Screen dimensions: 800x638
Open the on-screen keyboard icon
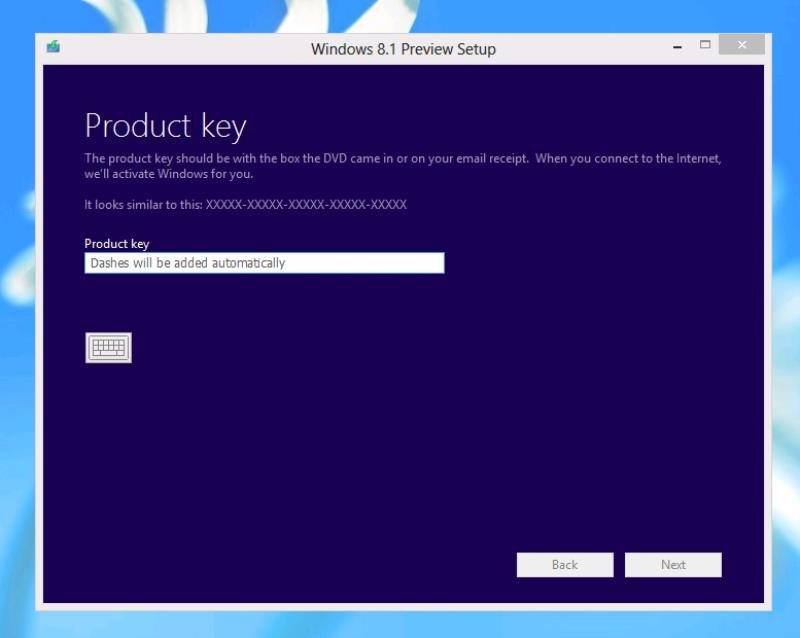point(108,347)
